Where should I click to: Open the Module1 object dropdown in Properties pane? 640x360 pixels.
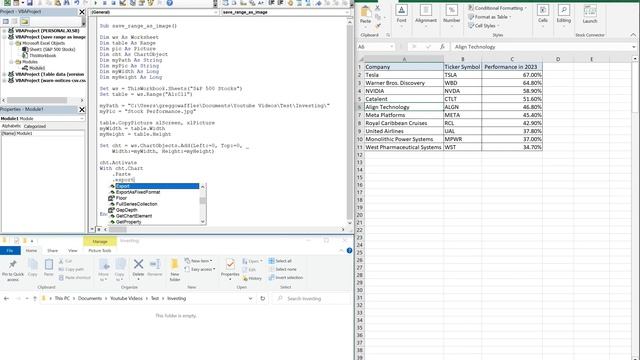coord(82,118)
